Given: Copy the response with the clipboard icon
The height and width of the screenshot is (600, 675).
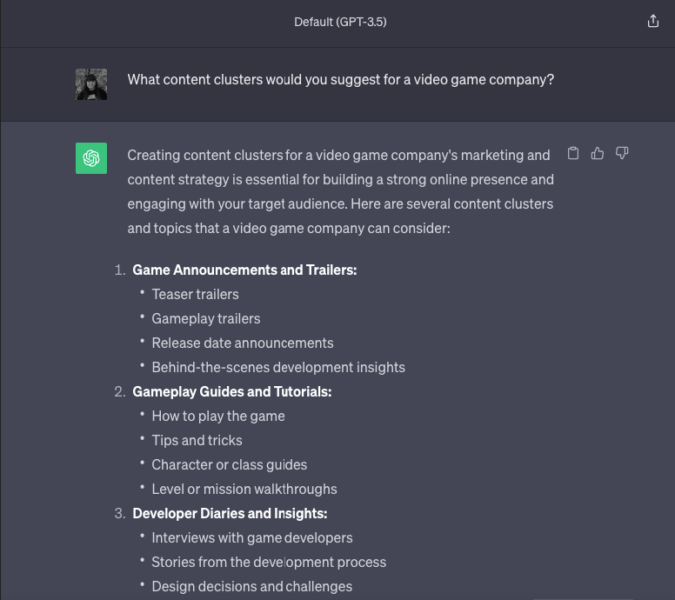Looking at the screenshot, I should point(573,154).
